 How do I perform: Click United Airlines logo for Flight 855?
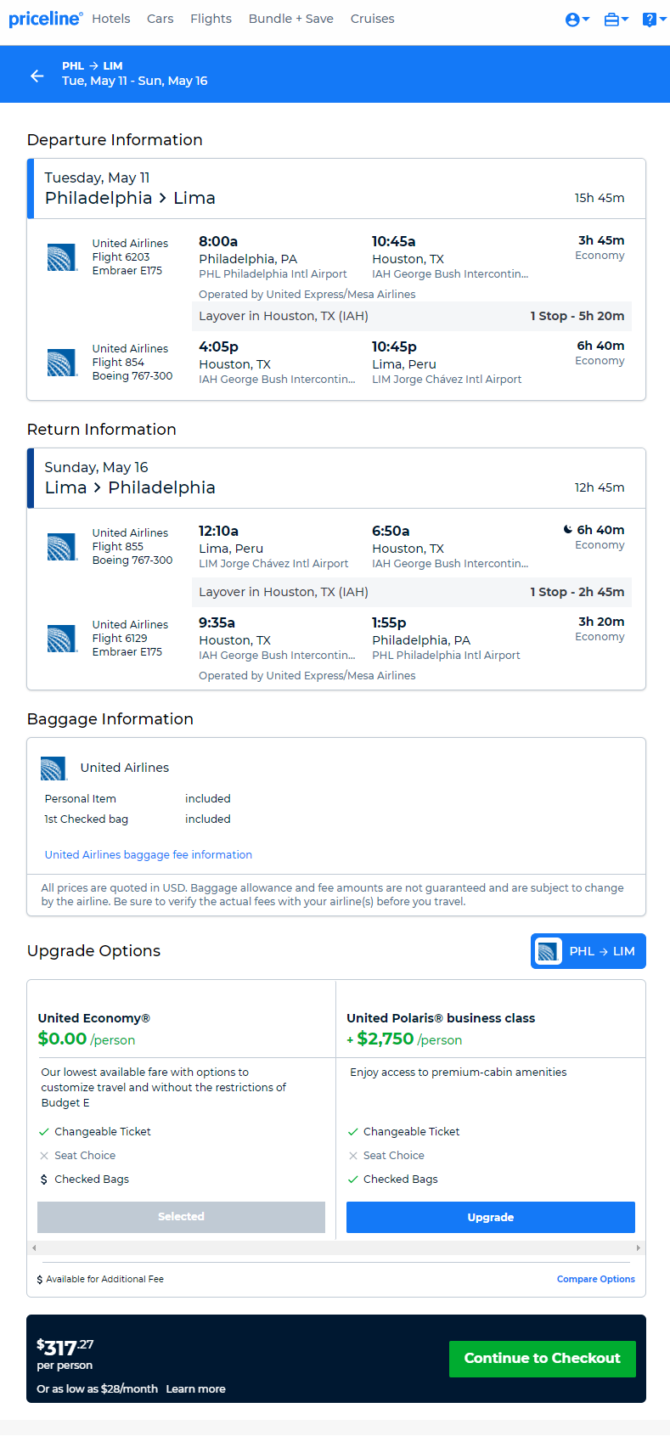[62, 546]
